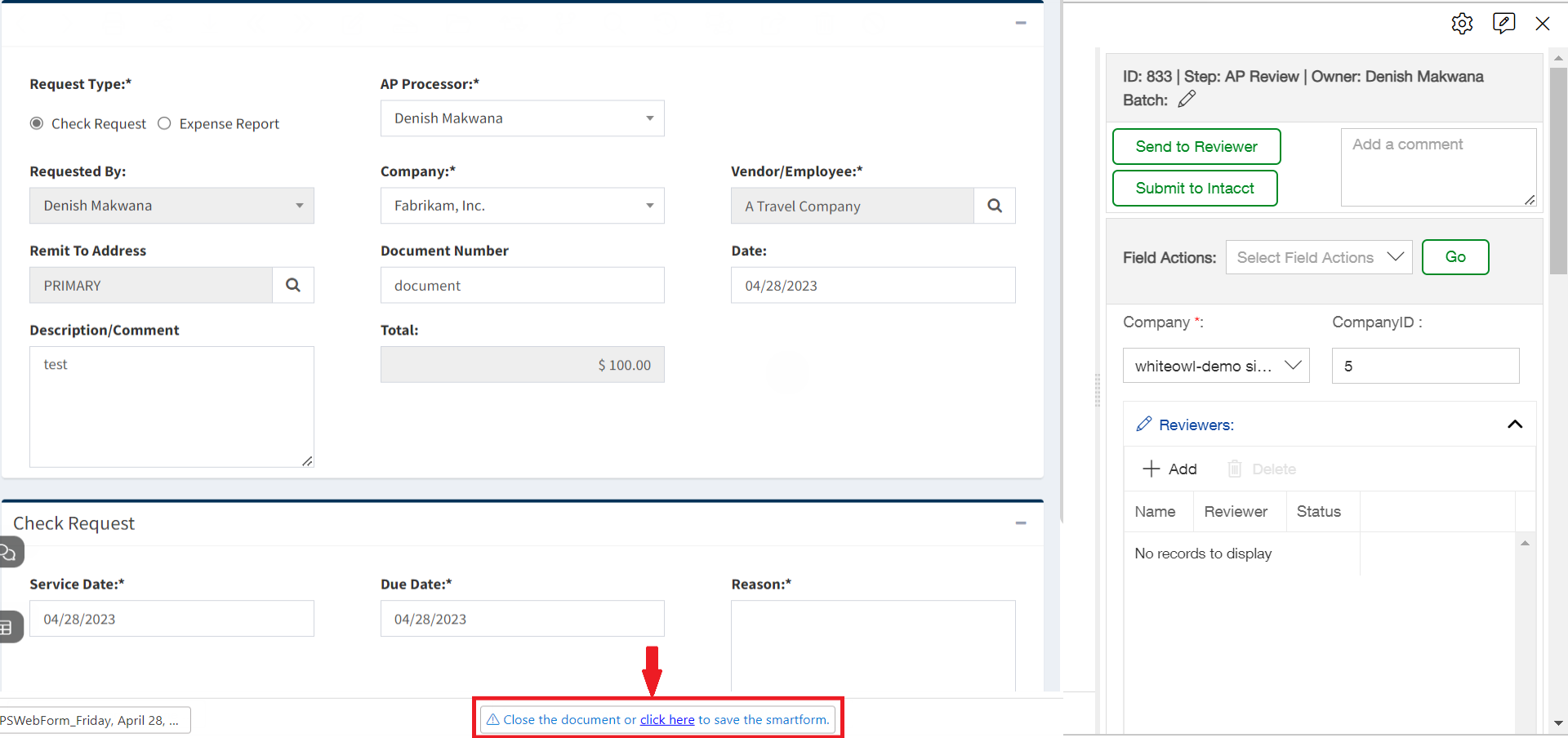The height and width of the screenshot is (738, 1568).
Task: Click the side panel vertical scrollbar
Action: [x=1558, y=171]
